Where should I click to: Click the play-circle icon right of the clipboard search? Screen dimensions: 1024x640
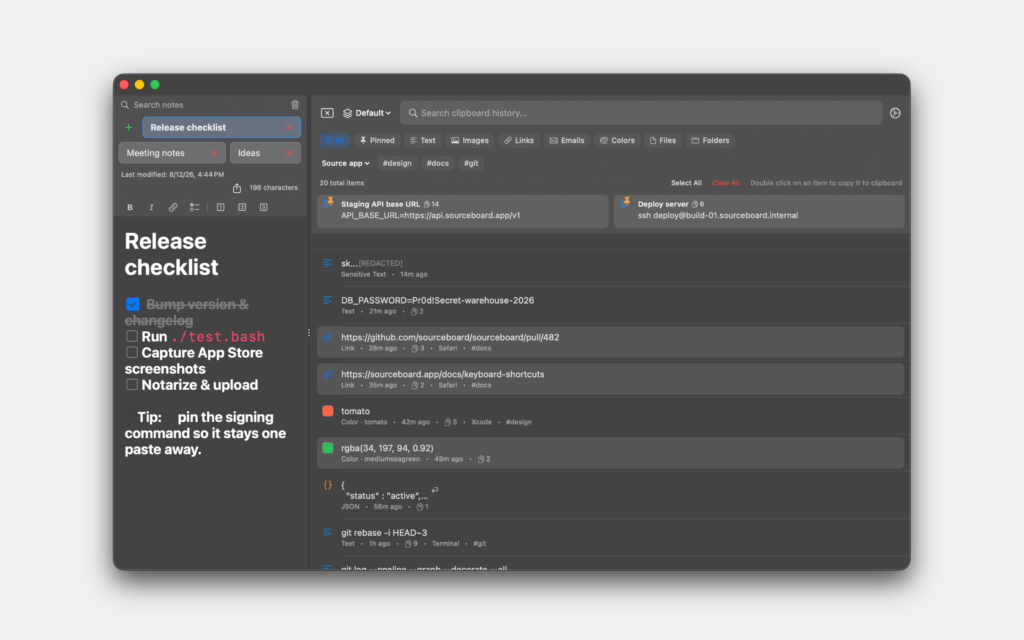(895, 113)
